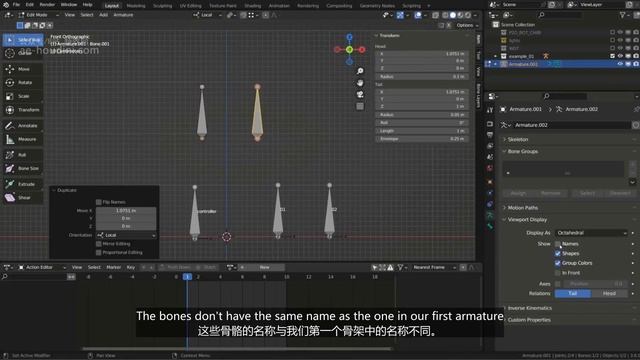Viewport: 640px width, 360px height.
Task: Activate the bone Roll tool
Action: tap(23, 155)
